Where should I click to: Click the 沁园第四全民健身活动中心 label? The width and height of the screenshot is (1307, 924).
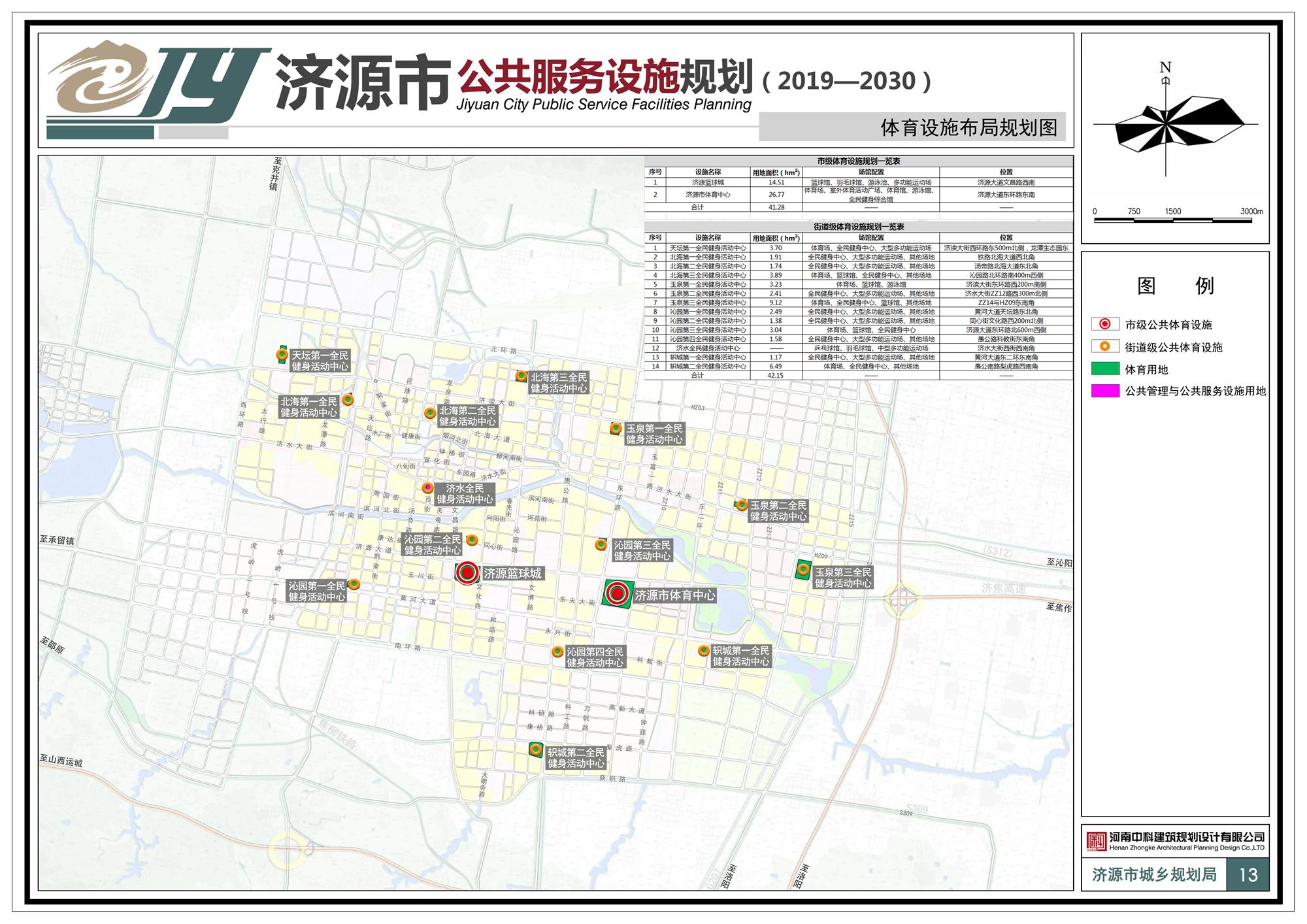595,657
